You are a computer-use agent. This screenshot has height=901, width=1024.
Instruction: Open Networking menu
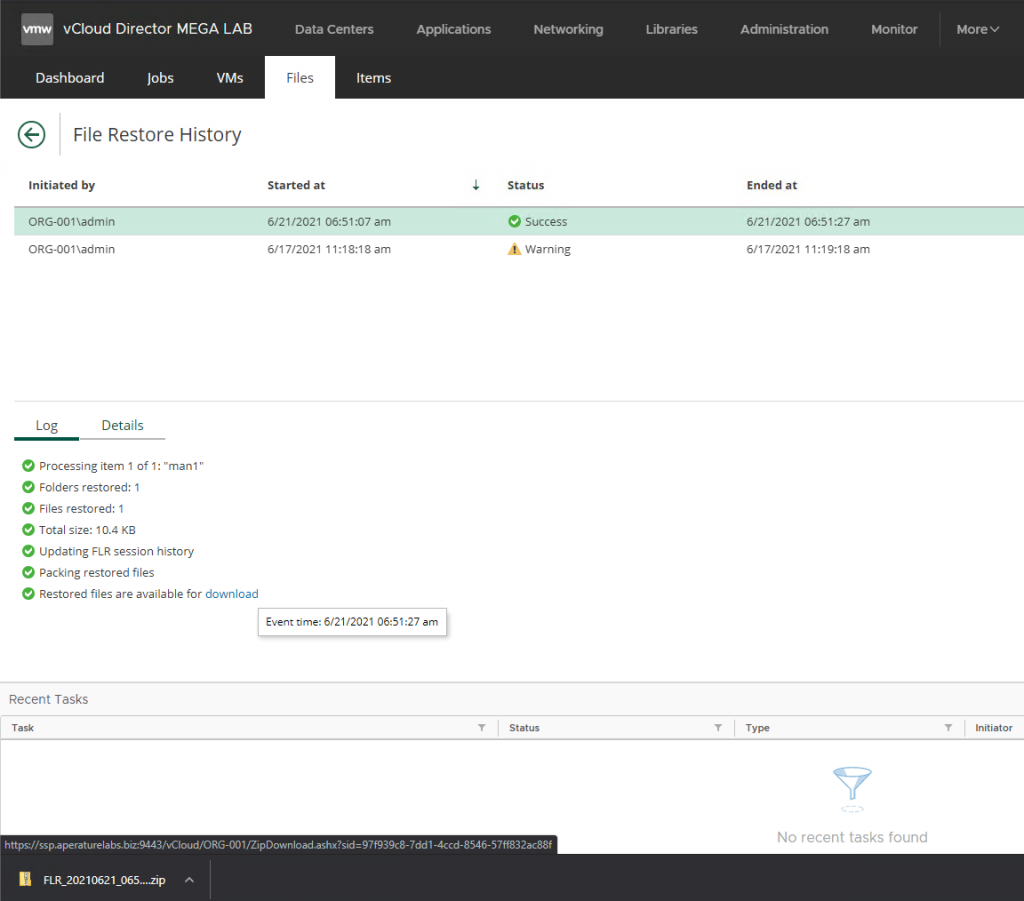568,29
